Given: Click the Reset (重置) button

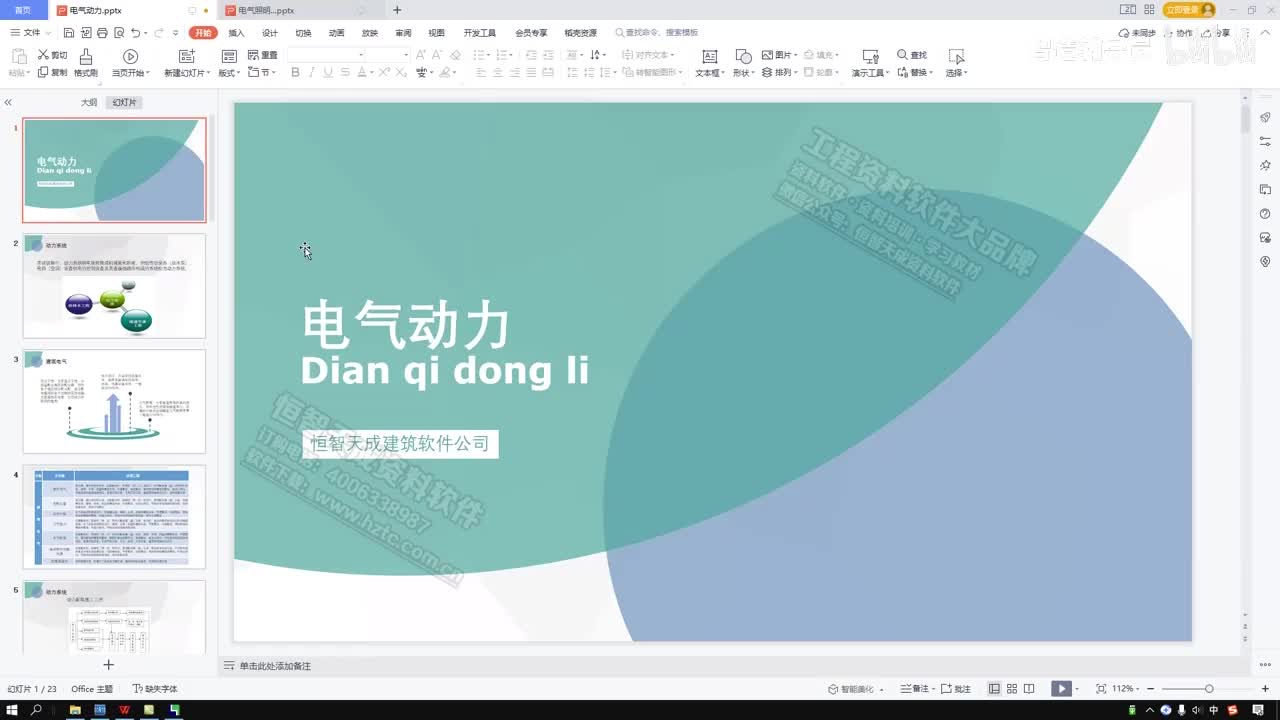Looking at the screenshot, I should point(262,55).
